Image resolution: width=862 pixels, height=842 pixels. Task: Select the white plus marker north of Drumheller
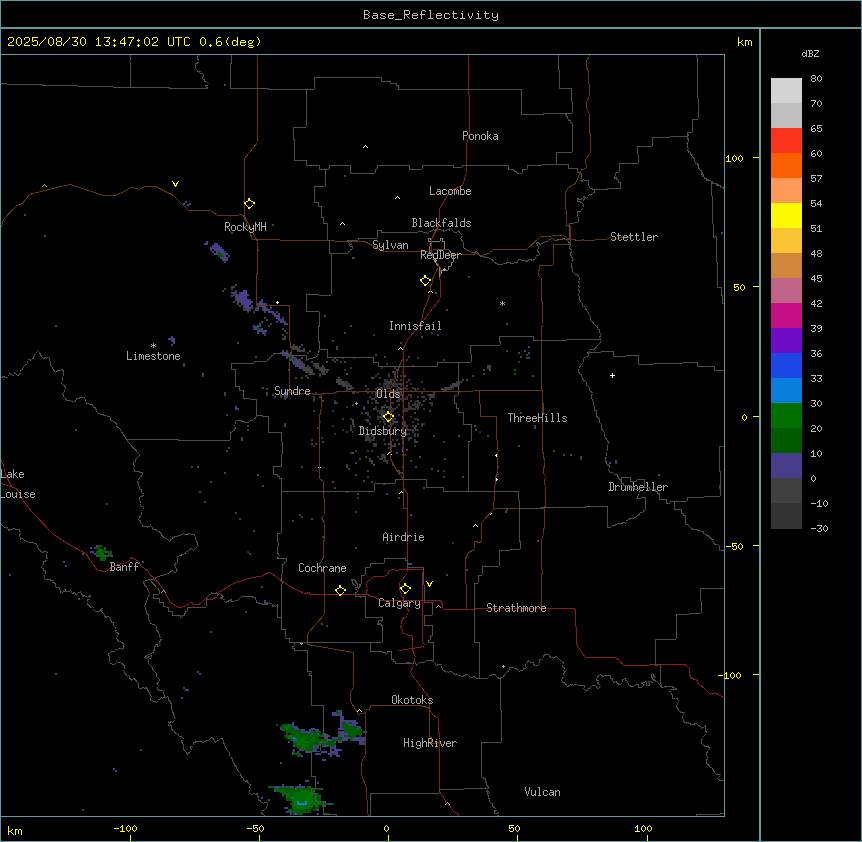612,375
